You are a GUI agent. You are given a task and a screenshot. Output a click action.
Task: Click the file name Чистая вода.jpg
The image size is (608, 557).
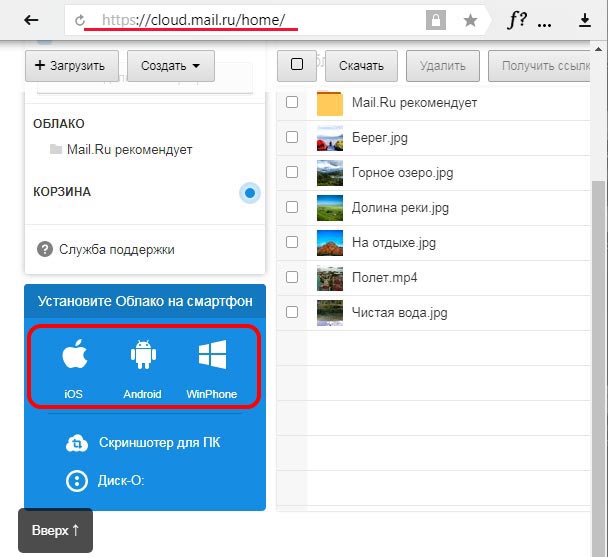[399, 313]
